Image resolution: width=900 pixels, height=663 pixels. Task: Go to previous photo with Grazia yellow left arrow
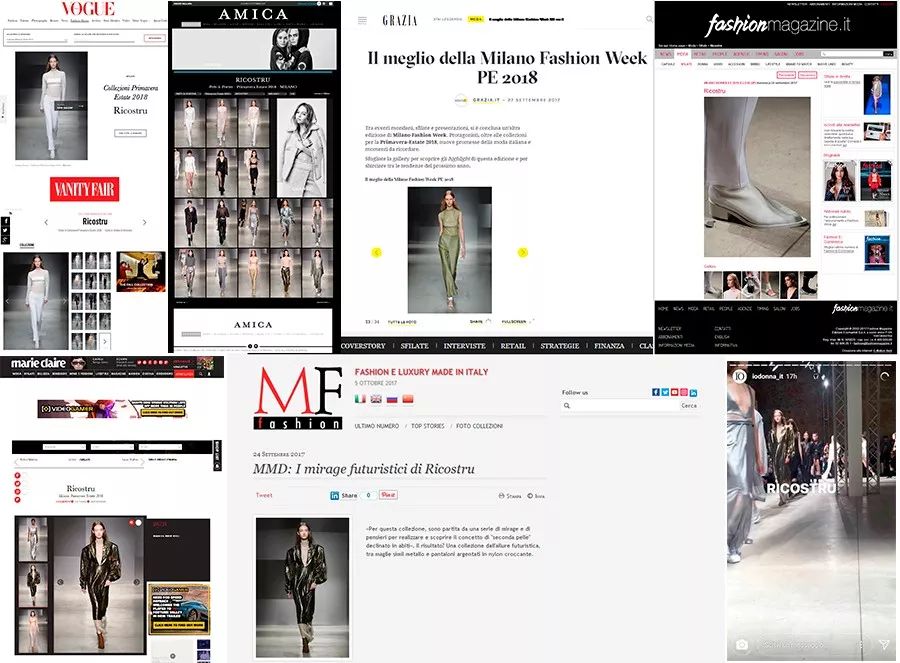(377, 252)
